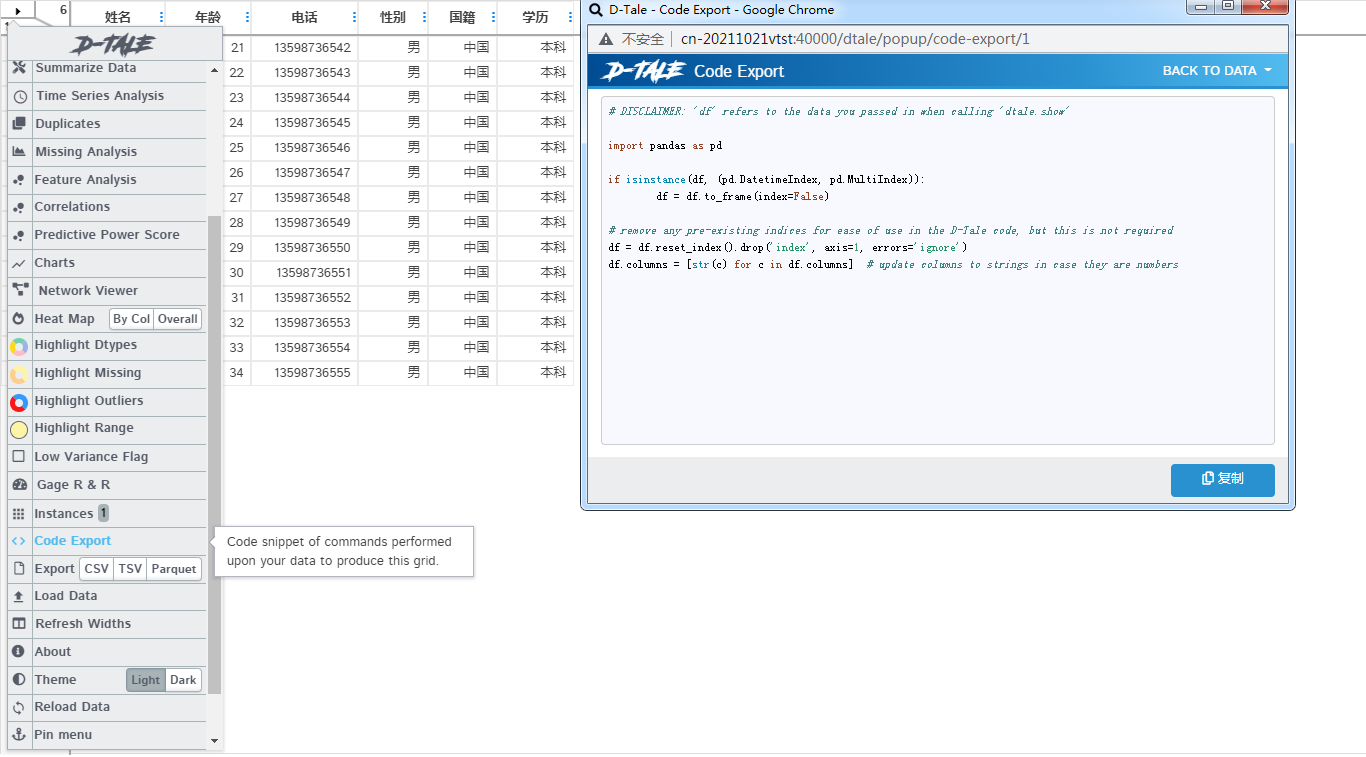
Task: Click the Highlight Dtypes colored ring icon
Action: click(x=19, y=346)
